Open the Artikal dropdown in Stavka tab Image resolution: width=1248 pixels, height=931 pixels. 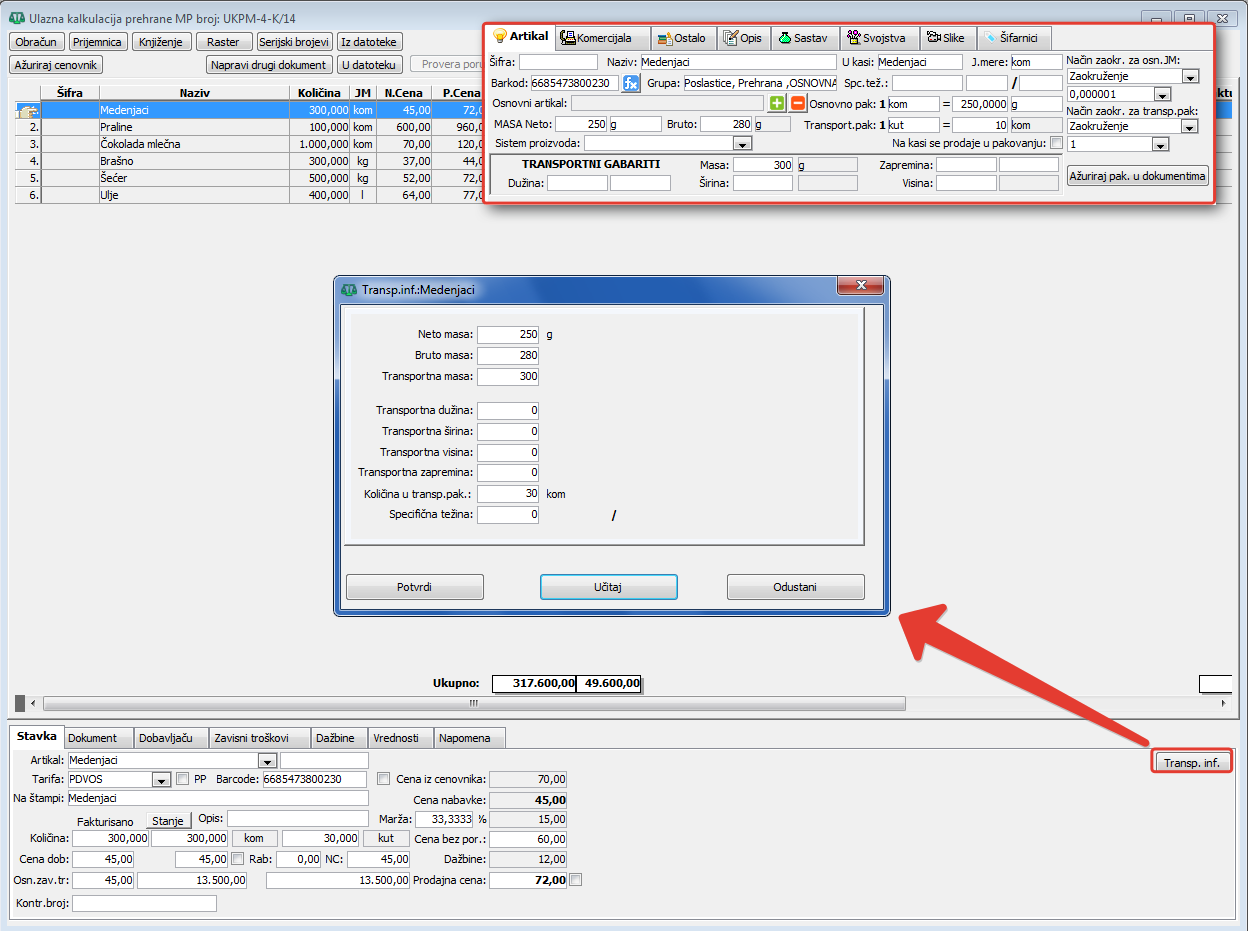click(x=267, y=761)
